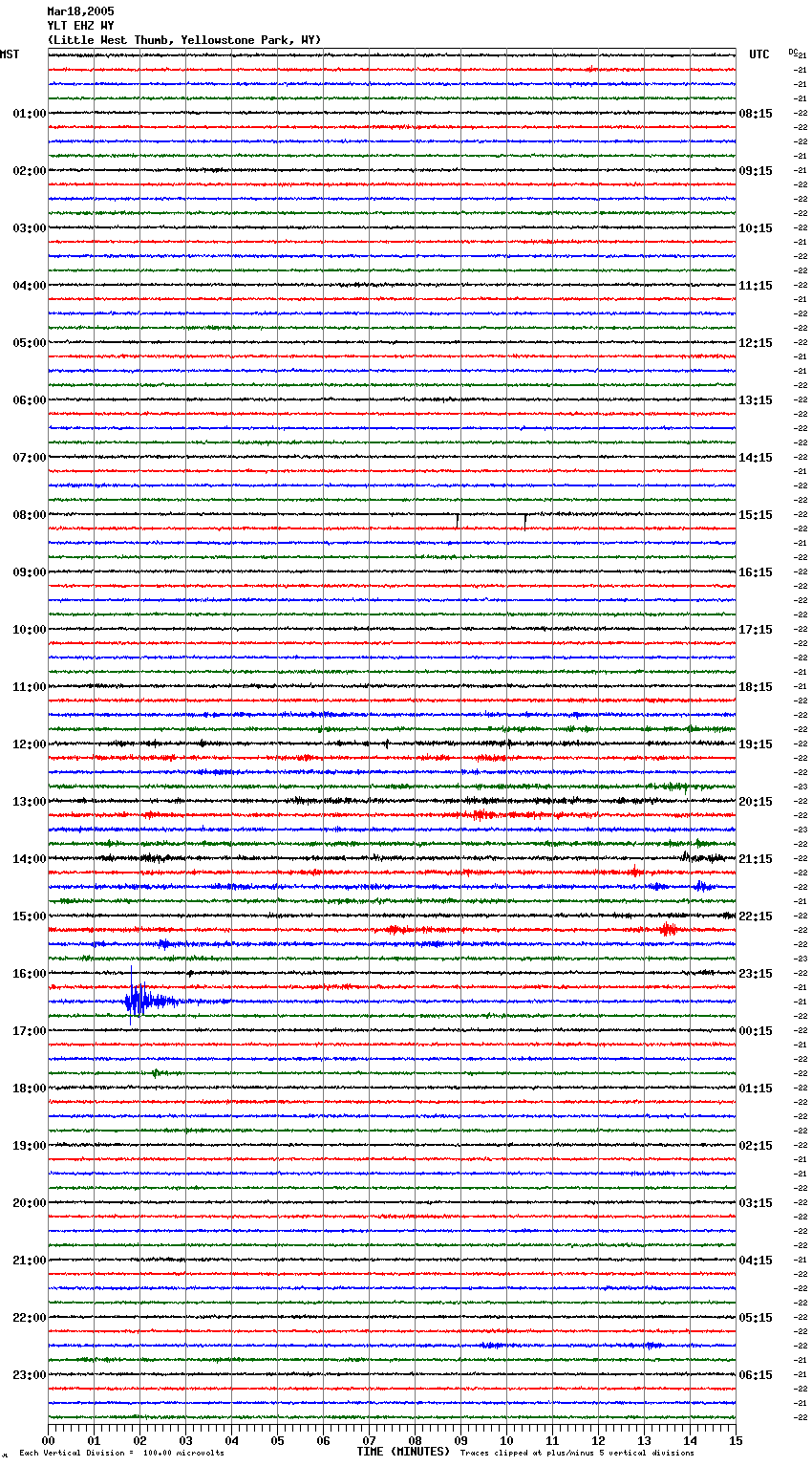Select the 19:00 MST time label

pyautogui.click(x=30, y=1146)
